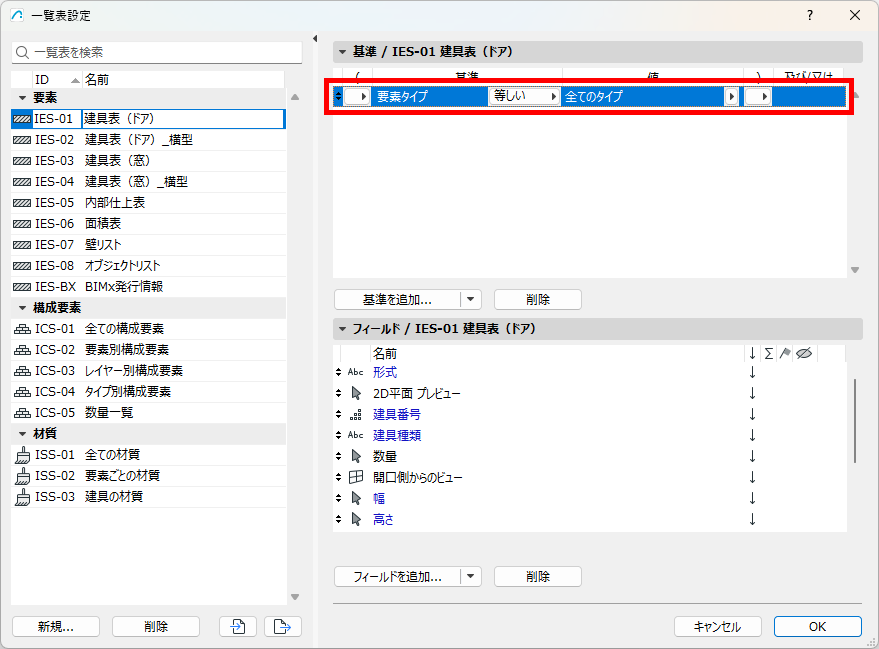Viewport: 879px width, 649px height.
Task: Click the component icon of ICS-01
Action: pos(22,329)
